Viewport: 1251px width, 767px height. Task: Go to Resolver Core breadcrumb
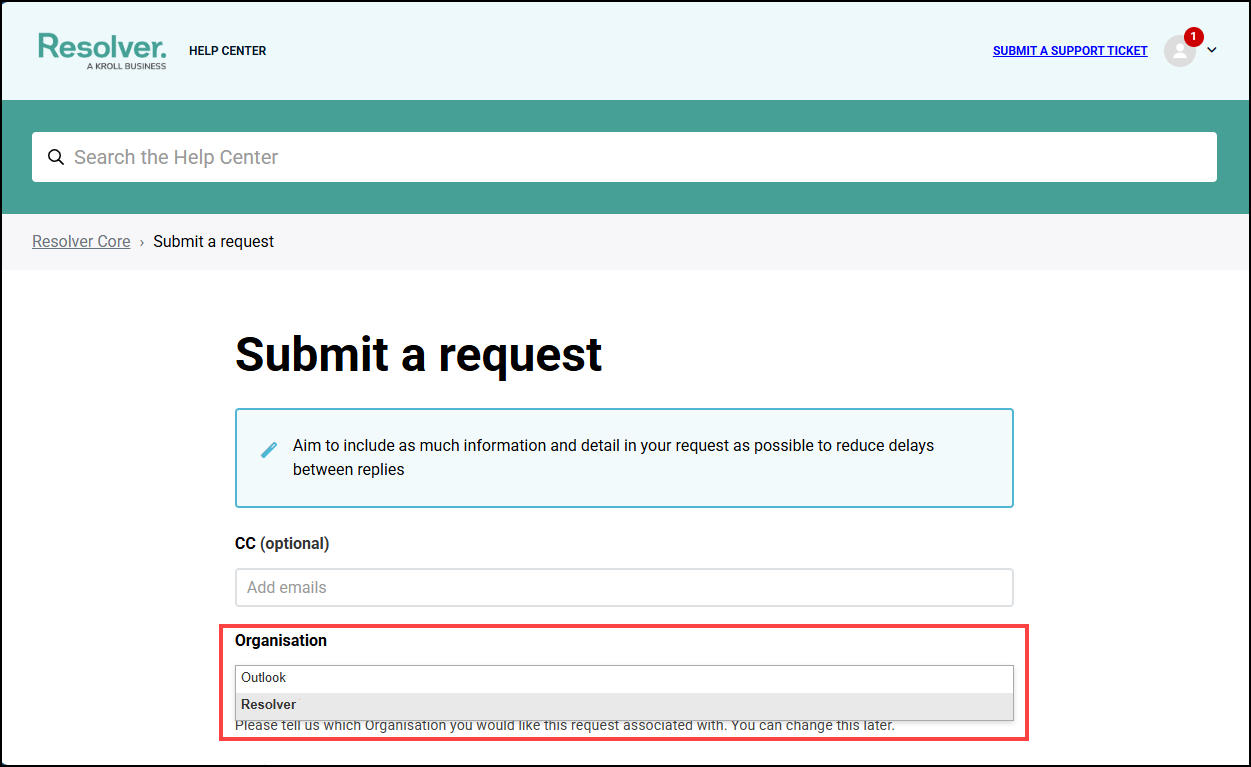pyautogui.click(x=81, y=241)
